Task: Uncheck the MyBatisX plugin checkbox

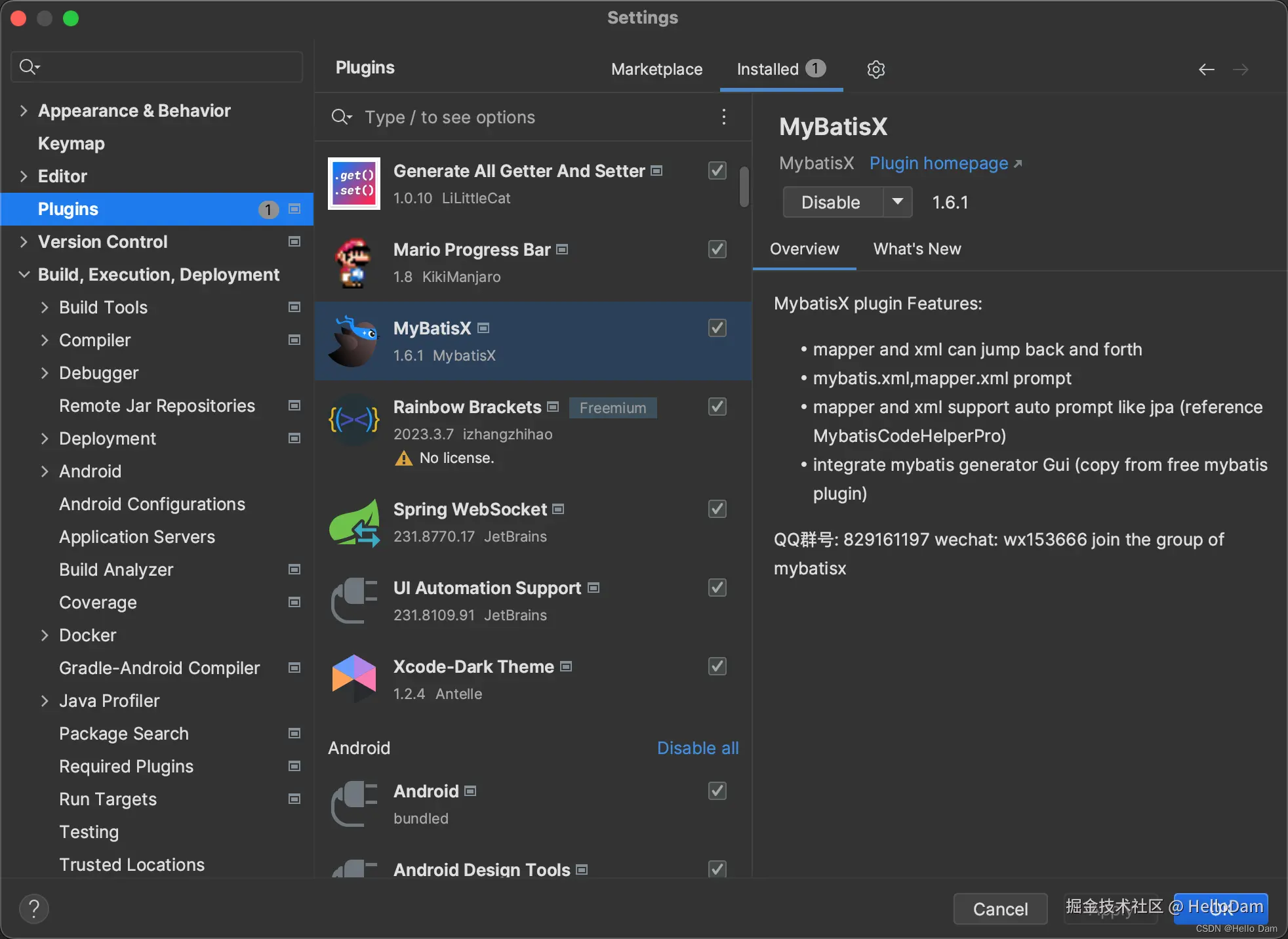Action: [x=717, y=328]
